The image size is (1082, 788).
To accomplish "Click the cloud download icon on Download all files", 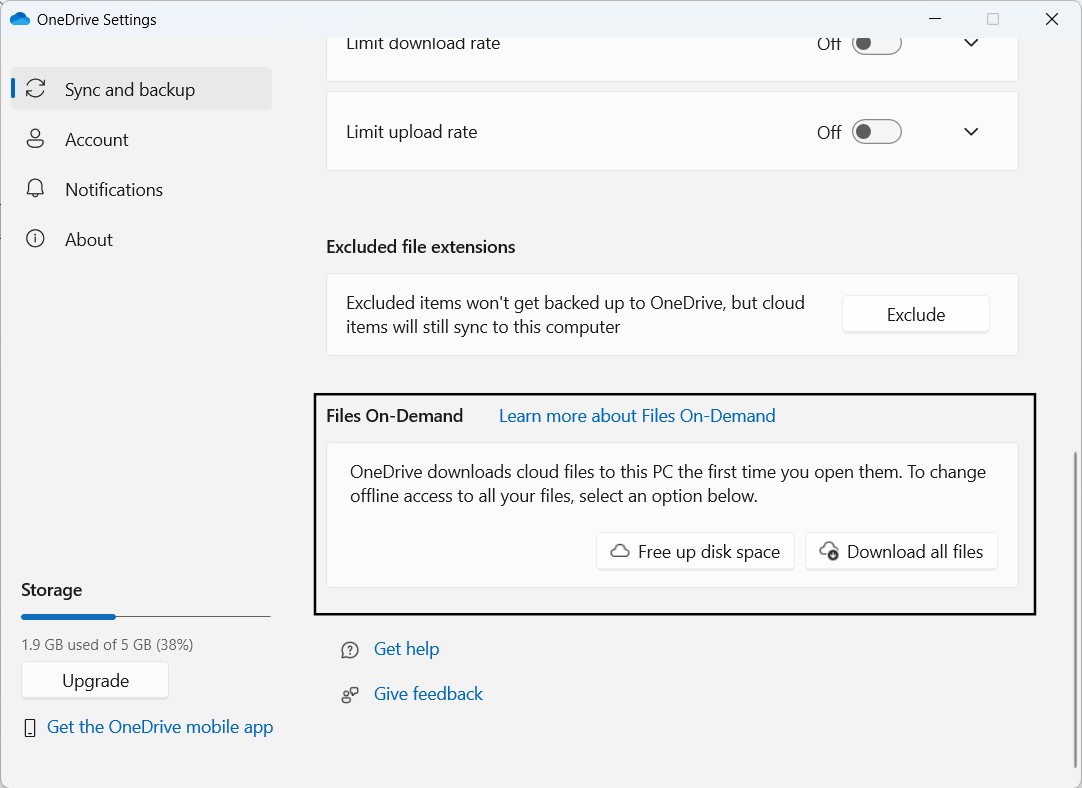I will pos(829,551).
